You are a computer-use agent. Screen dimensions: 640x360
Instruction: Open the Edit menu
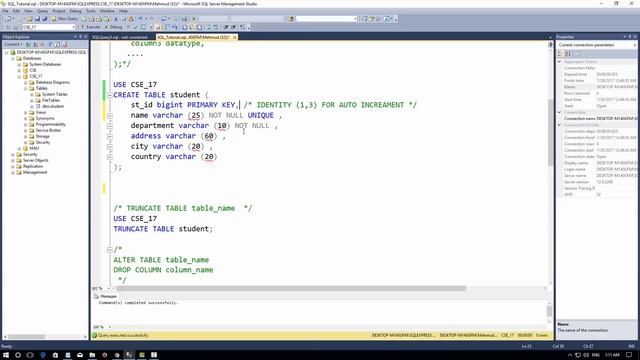pyautogui.click(x=16, y=11)
